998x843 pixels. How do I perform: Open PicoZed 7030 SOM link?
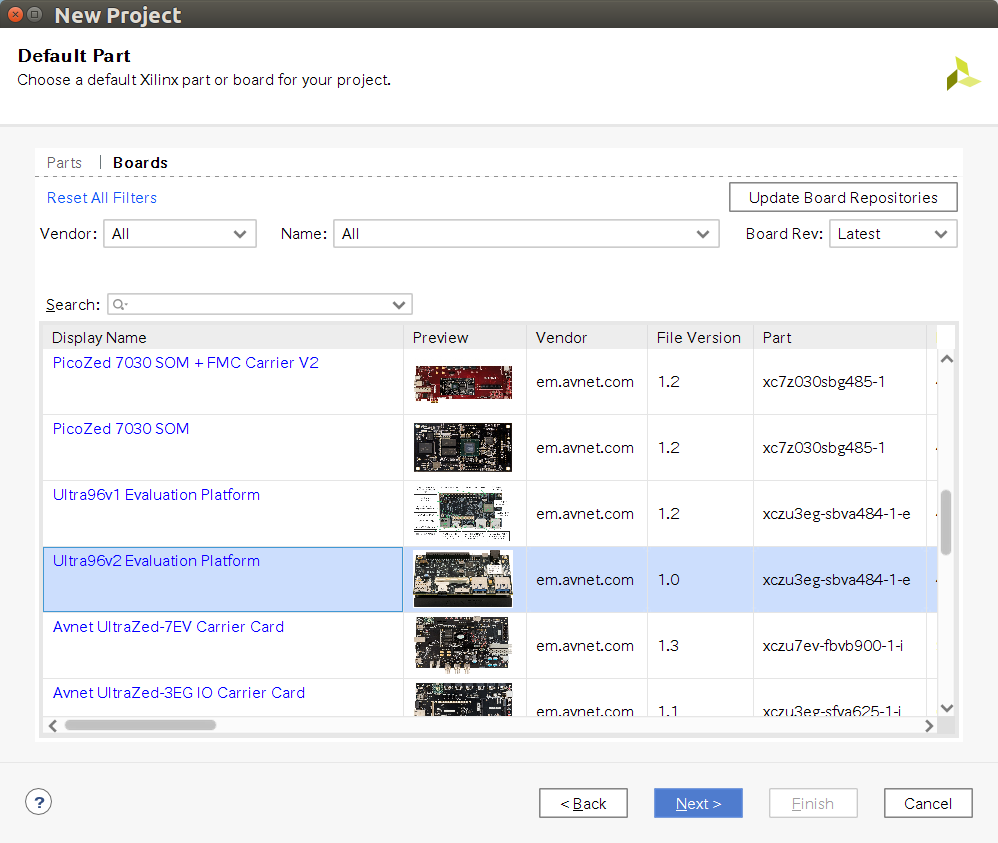tap(121, 429)
